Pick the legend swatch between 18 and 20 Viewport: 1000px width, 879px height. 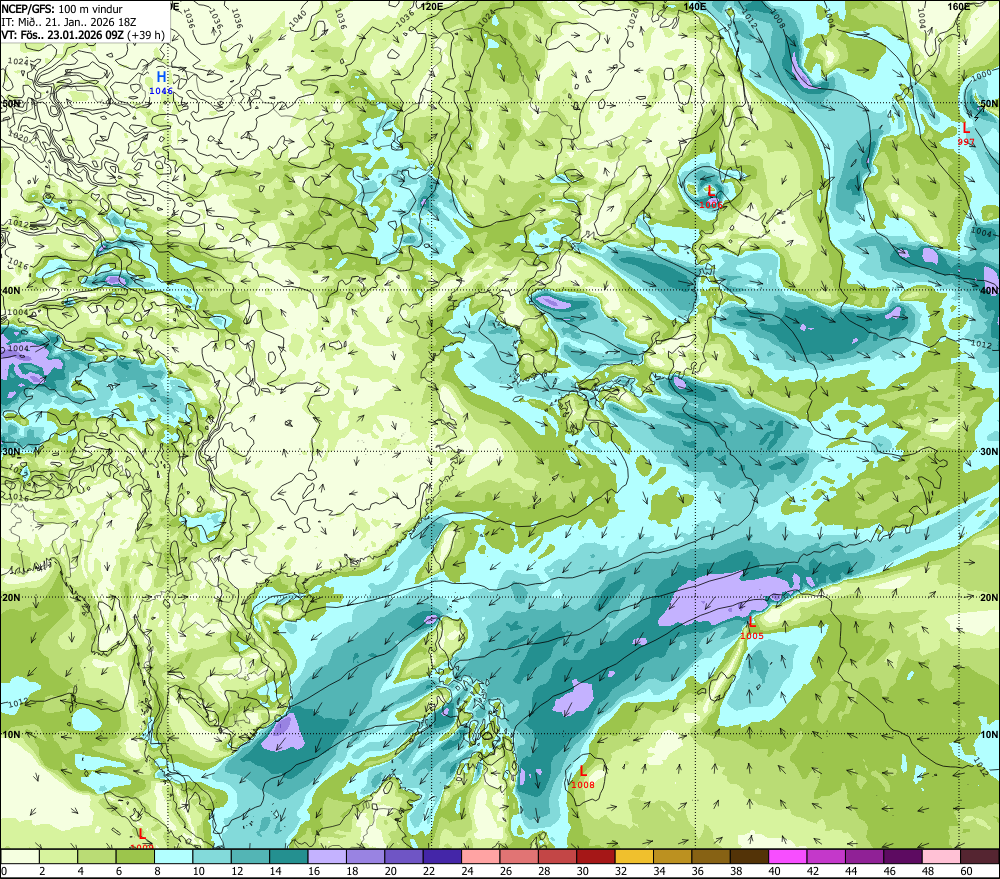click(x=365, y=856)
